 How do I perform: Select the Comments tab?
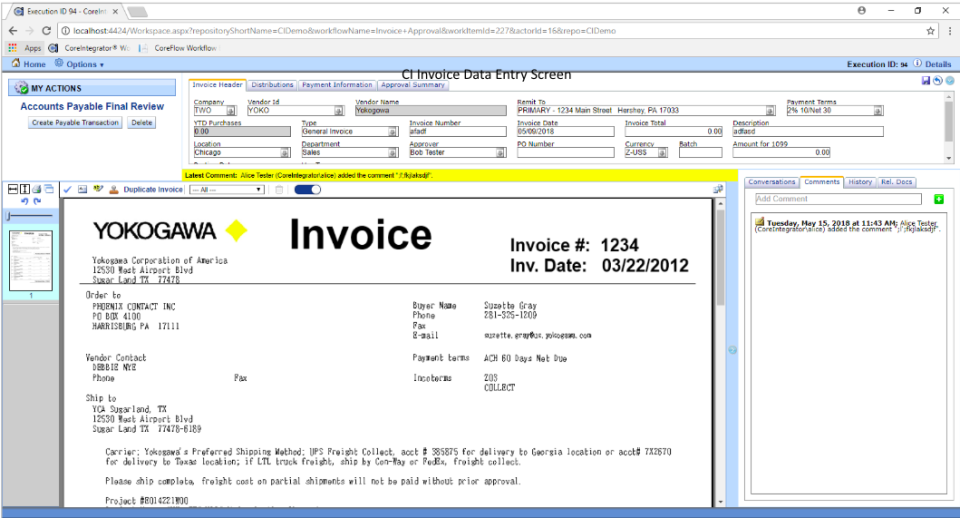(822, 182)
